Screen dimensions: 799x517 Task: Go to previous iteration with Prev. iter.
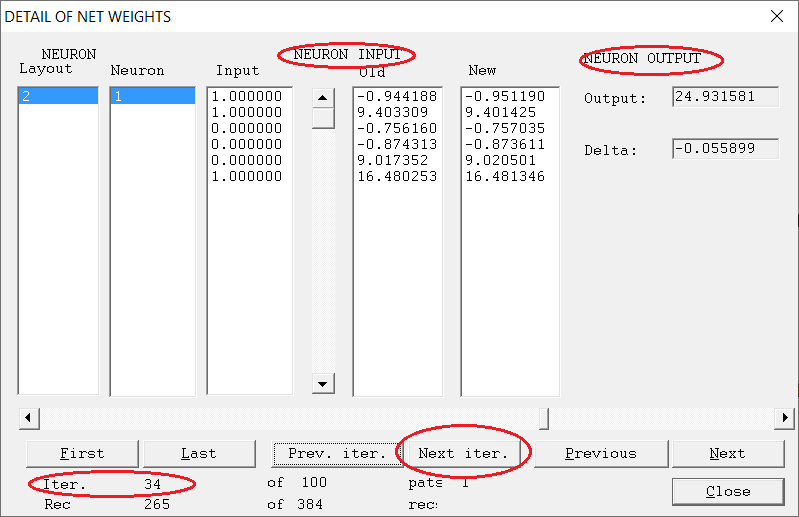(335, 453)
